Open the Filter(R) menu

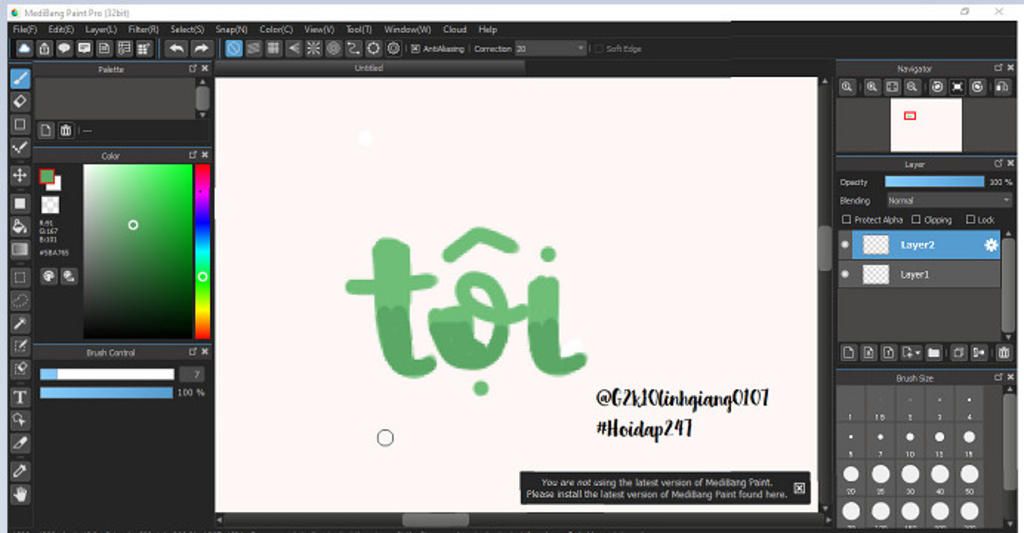pos(144,29)
